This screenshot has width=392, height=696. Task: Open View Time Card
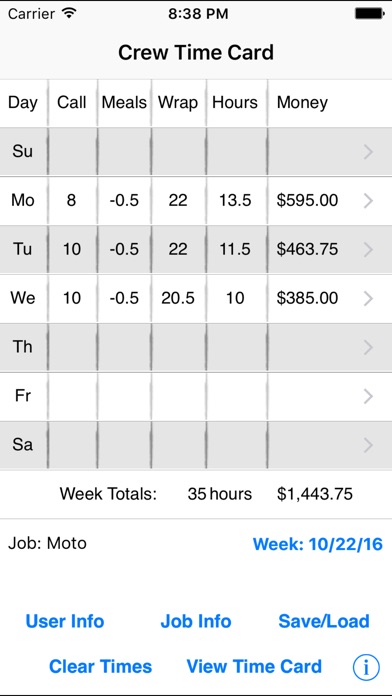pos(254,667)
